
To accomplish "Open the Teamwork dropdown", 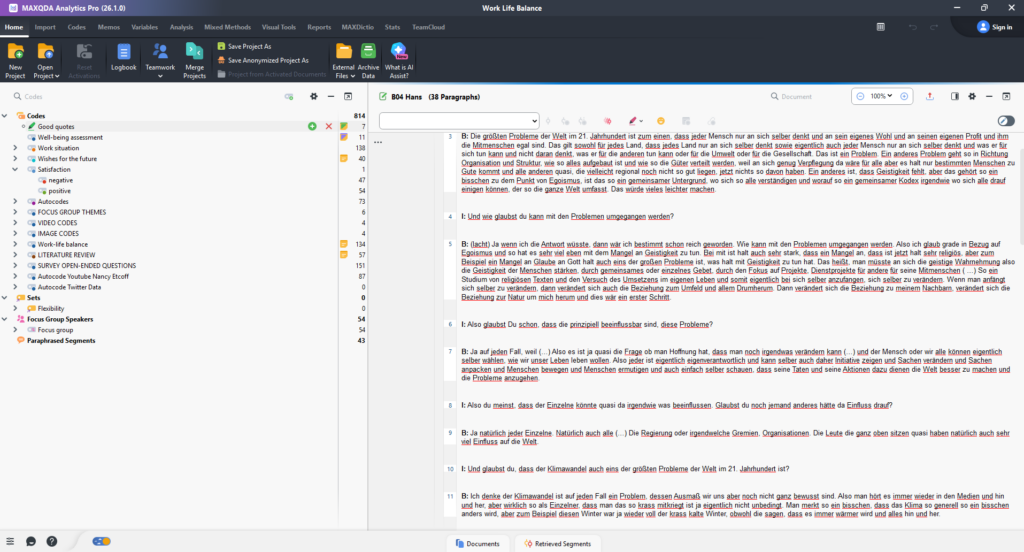I will coord(160,76).
